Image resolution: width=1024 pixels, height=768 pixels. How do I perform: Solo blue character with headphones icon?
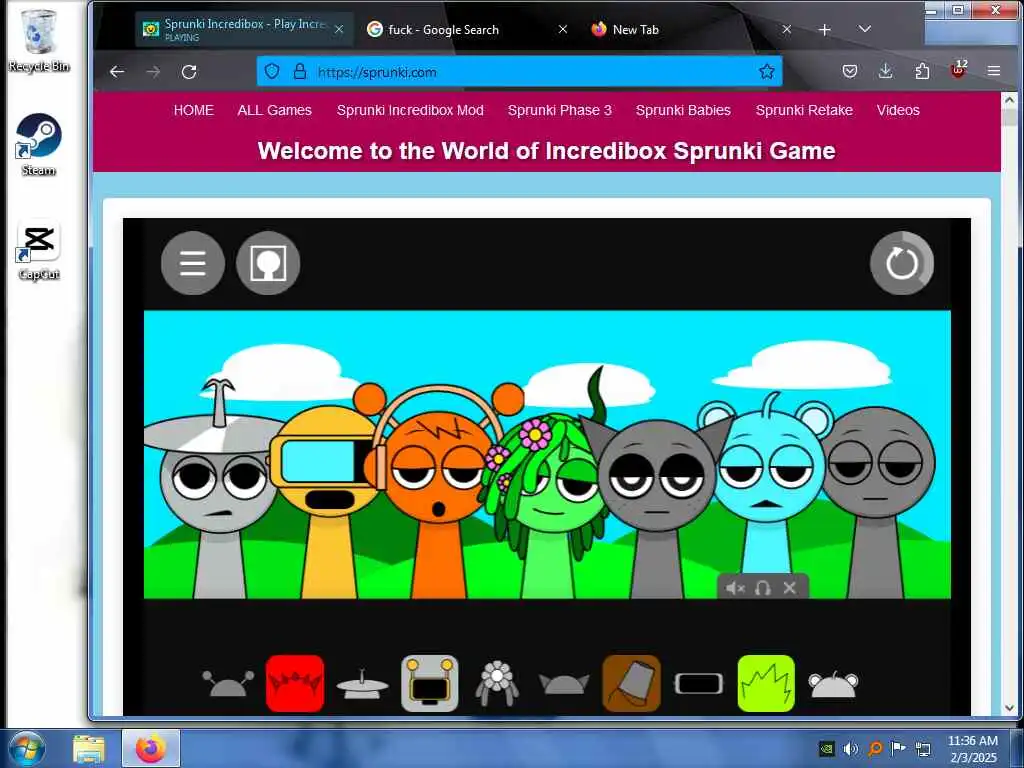pyautogui.click(x=762, y=588)
